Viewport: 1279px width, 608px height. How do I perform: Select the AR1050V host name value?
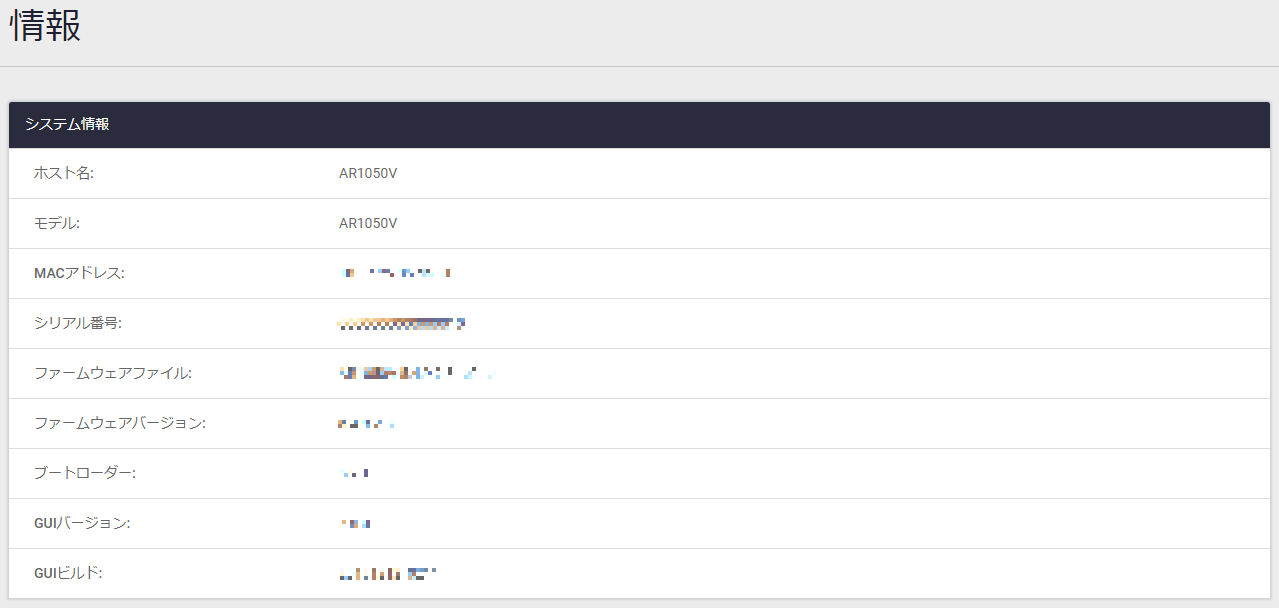pyautogui.click(x=368, y=173)
